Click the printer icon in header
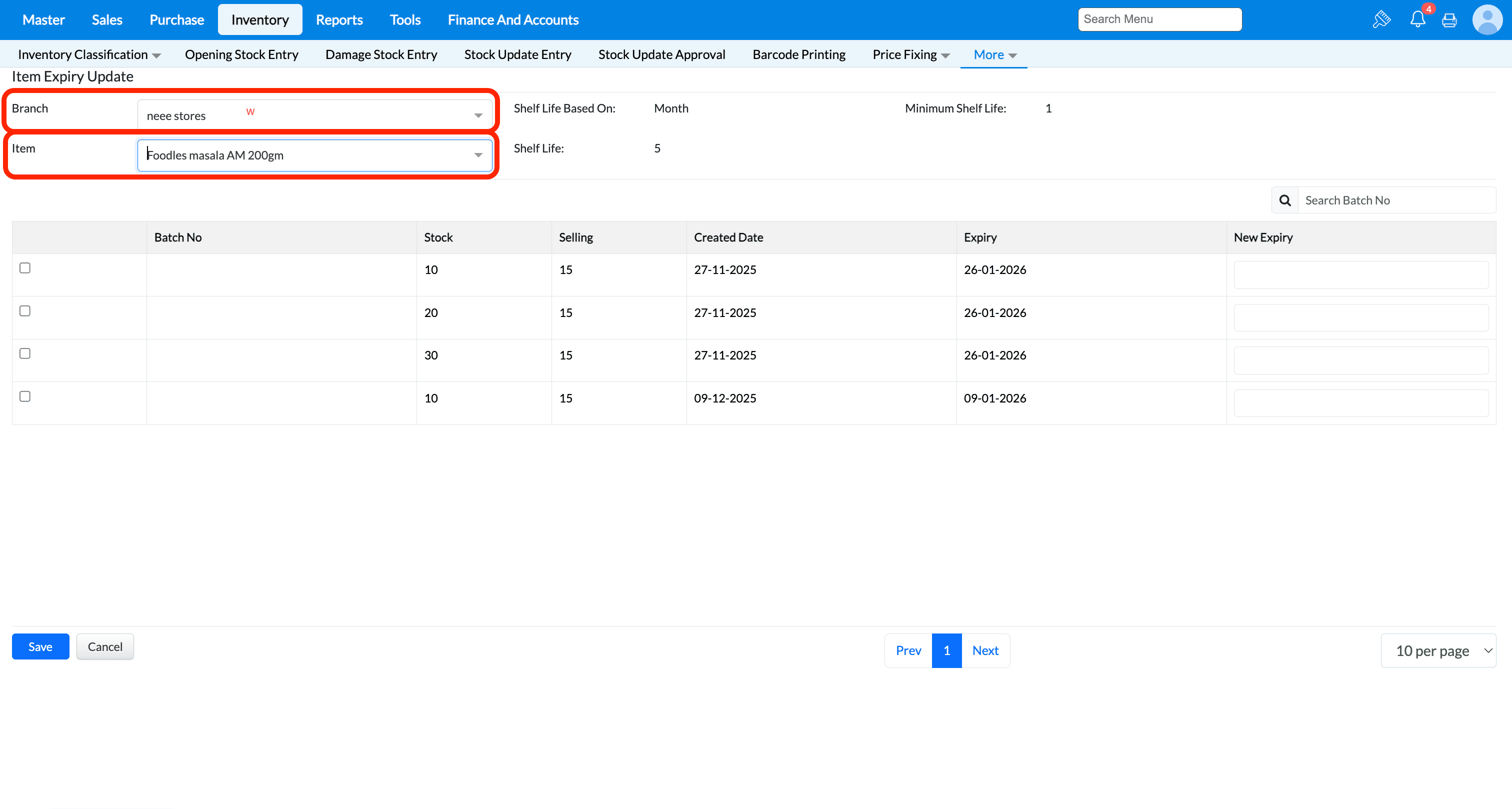 (x=1449, y=20)
